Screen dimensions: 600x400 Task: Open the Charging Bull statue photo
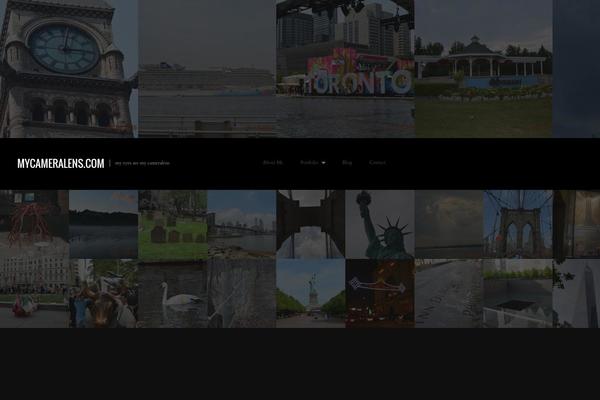click(x=103, y=293)
